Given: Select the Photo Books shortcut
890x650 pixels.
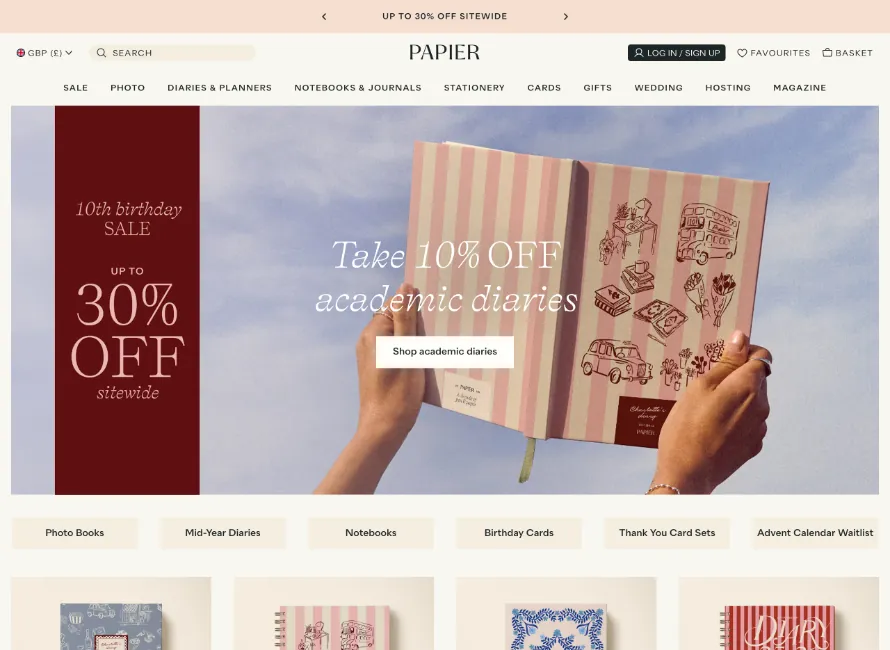Looking at the screenshot, I should point(74,533).
